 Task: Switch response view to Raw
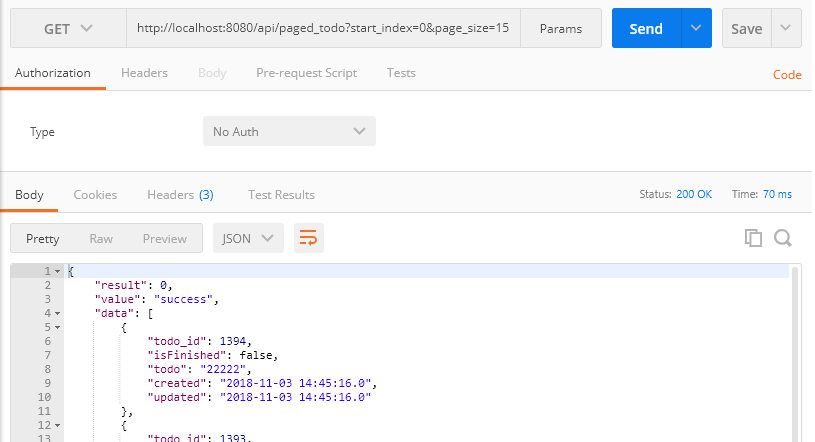101,238
